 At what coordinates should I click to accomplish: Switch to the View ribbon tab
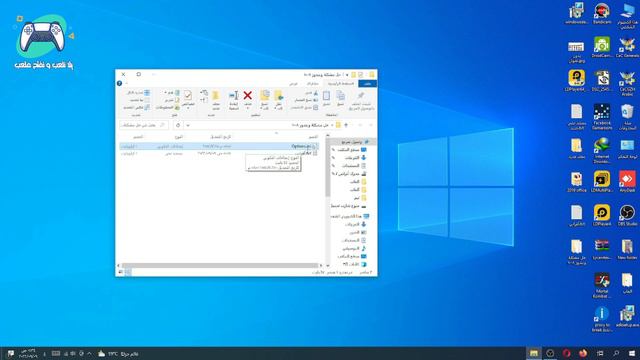(293, 84)
